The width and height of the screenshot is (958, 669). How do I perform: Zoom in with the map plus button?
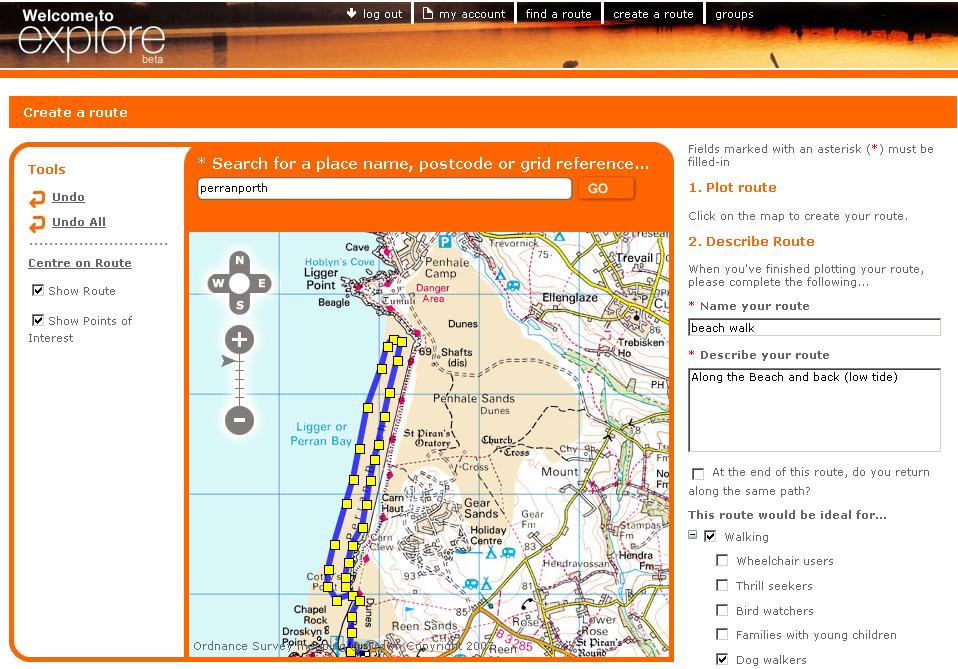pyautogui.click(x=240, y=340)
